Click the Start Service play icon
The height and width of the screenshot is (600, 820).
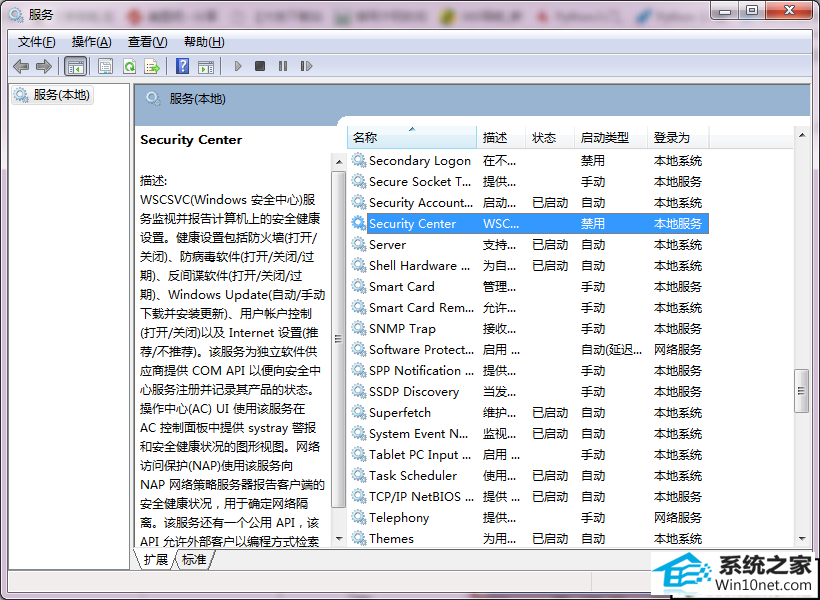[x=238, y=66]
